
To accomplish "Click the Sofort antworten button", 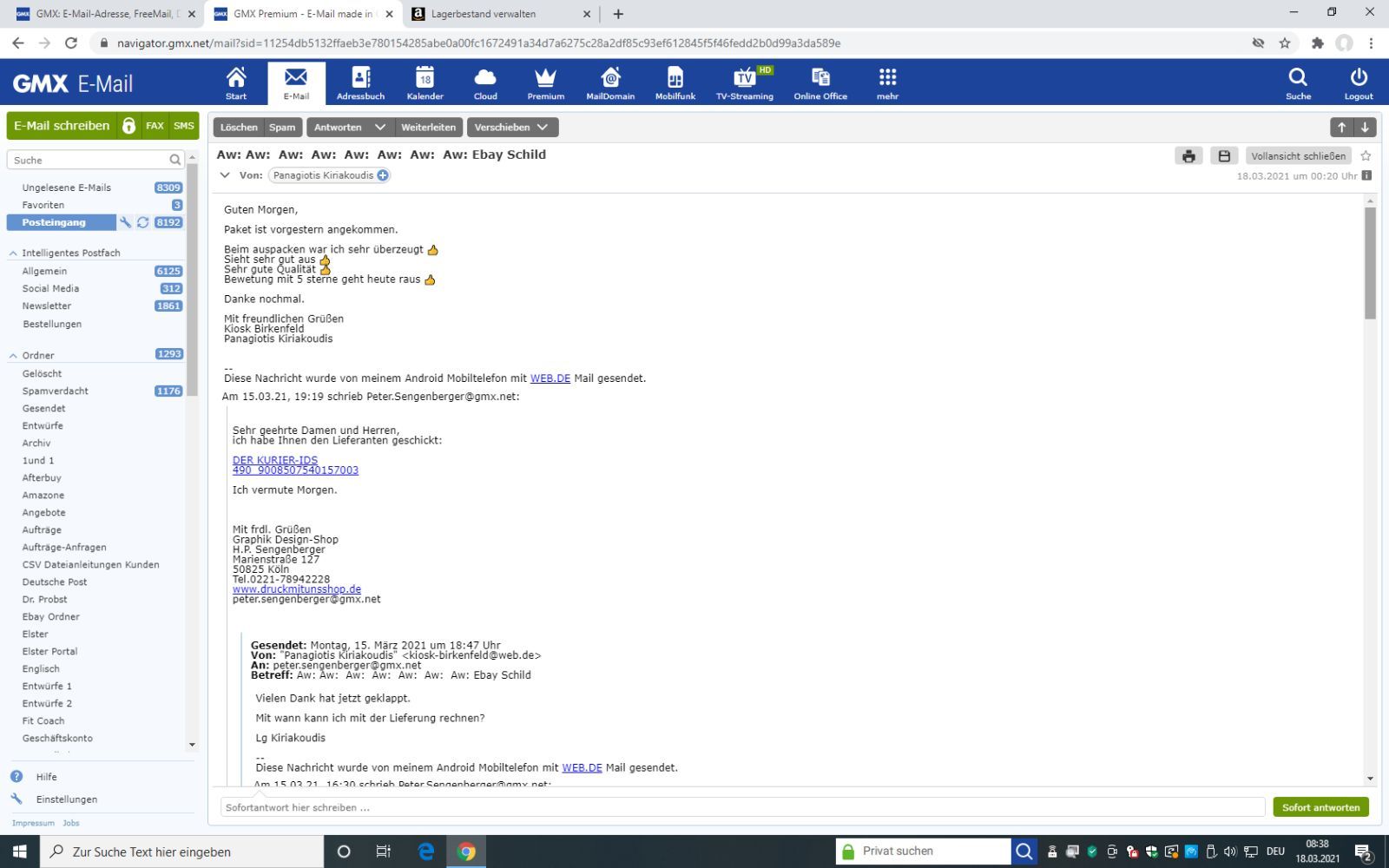I will (1320, 807).
